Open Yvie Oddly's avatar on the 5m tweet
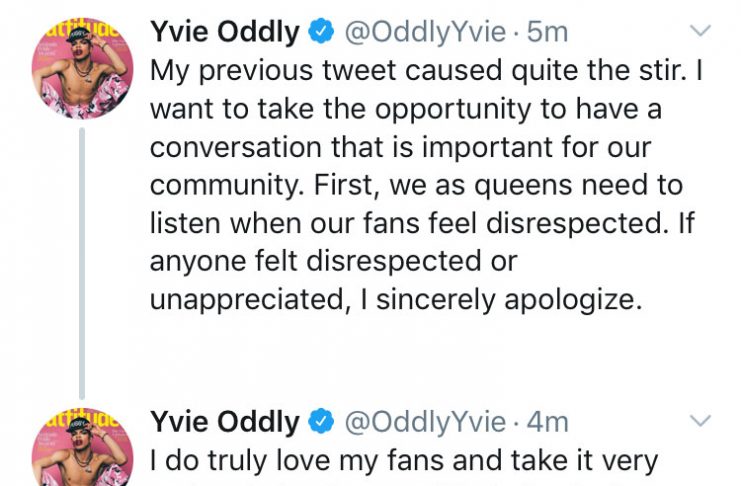741x486 pixels. 82,69
